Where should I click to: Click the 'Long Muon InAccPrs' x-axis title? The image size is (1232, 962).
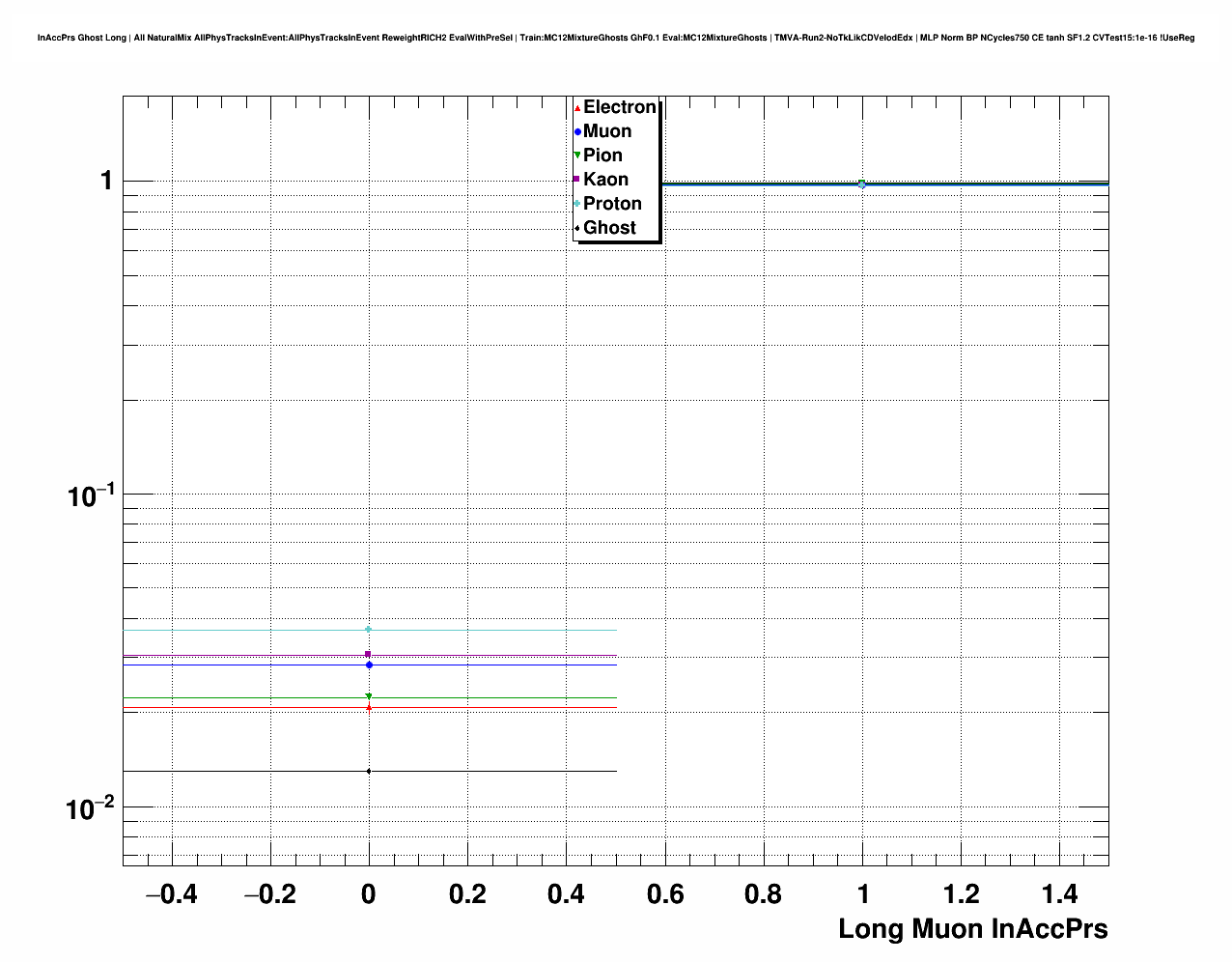tap(972, 929)
